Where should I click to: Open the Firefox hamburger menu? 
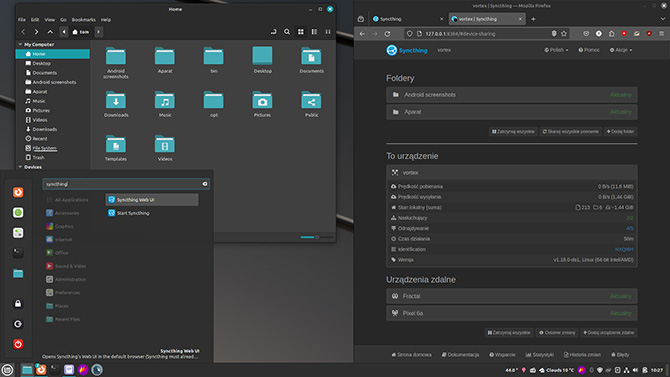pos(661,34)
